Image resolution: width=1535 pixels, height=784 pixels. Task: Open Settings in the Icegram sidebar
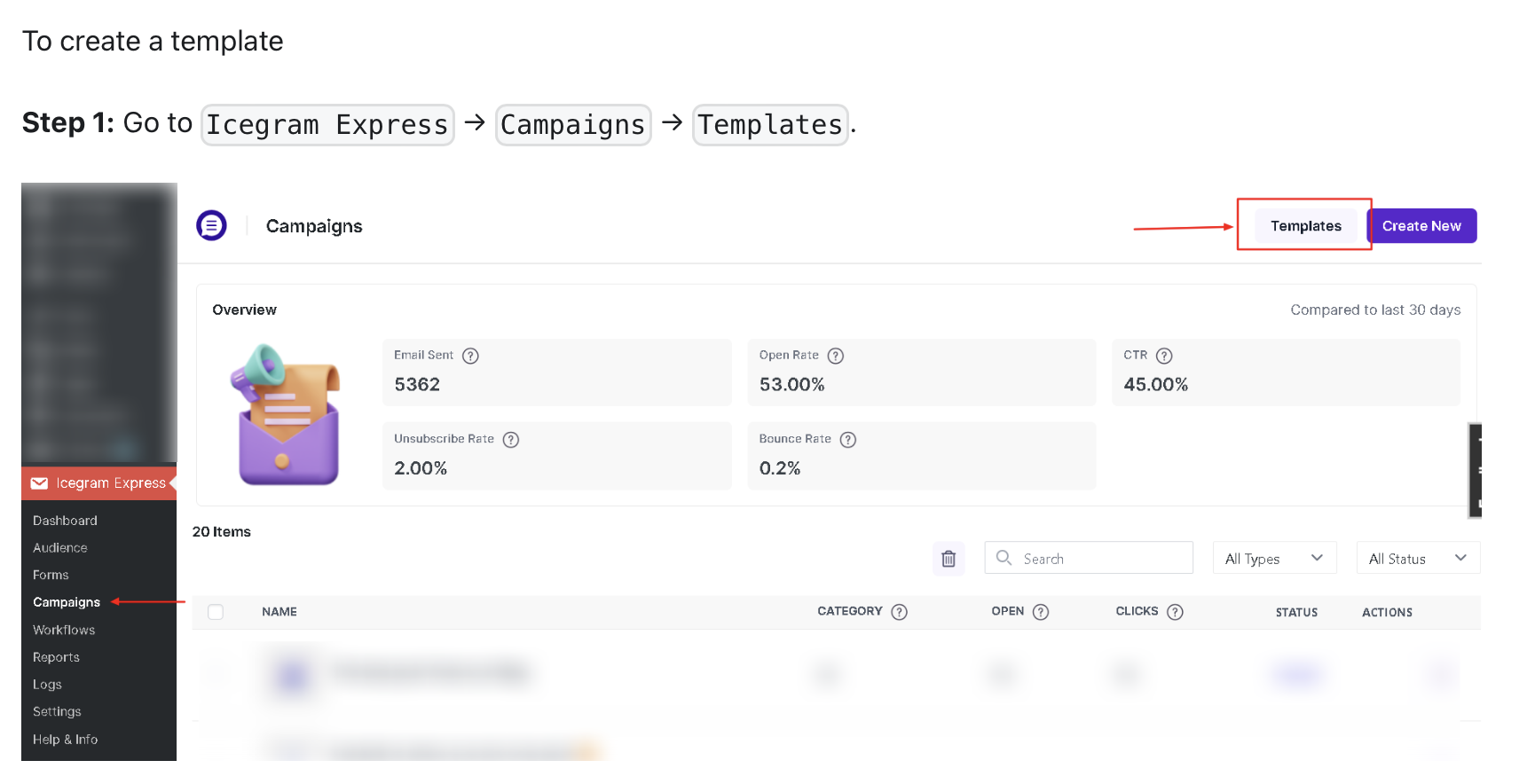[57, 711]
